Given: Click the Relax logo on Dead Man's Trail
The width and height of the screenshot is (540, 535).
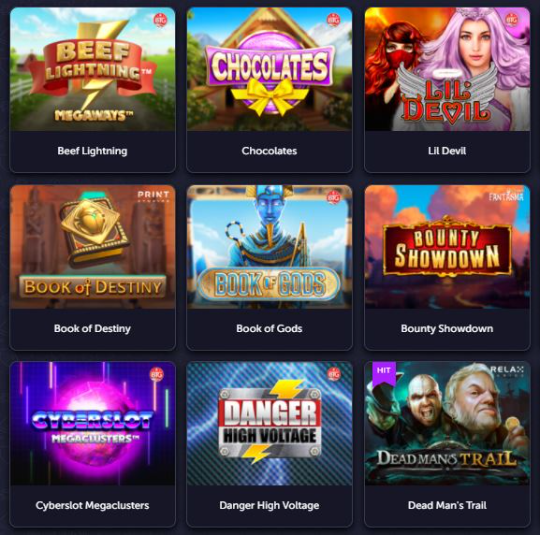Looking at the screenshot, I should [x=507, y=371].
